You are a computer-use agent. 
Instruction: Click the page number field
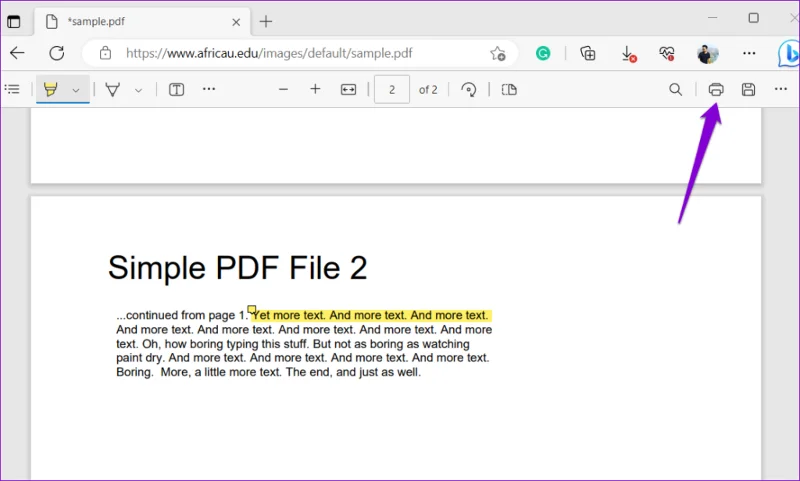coord(392,90)
